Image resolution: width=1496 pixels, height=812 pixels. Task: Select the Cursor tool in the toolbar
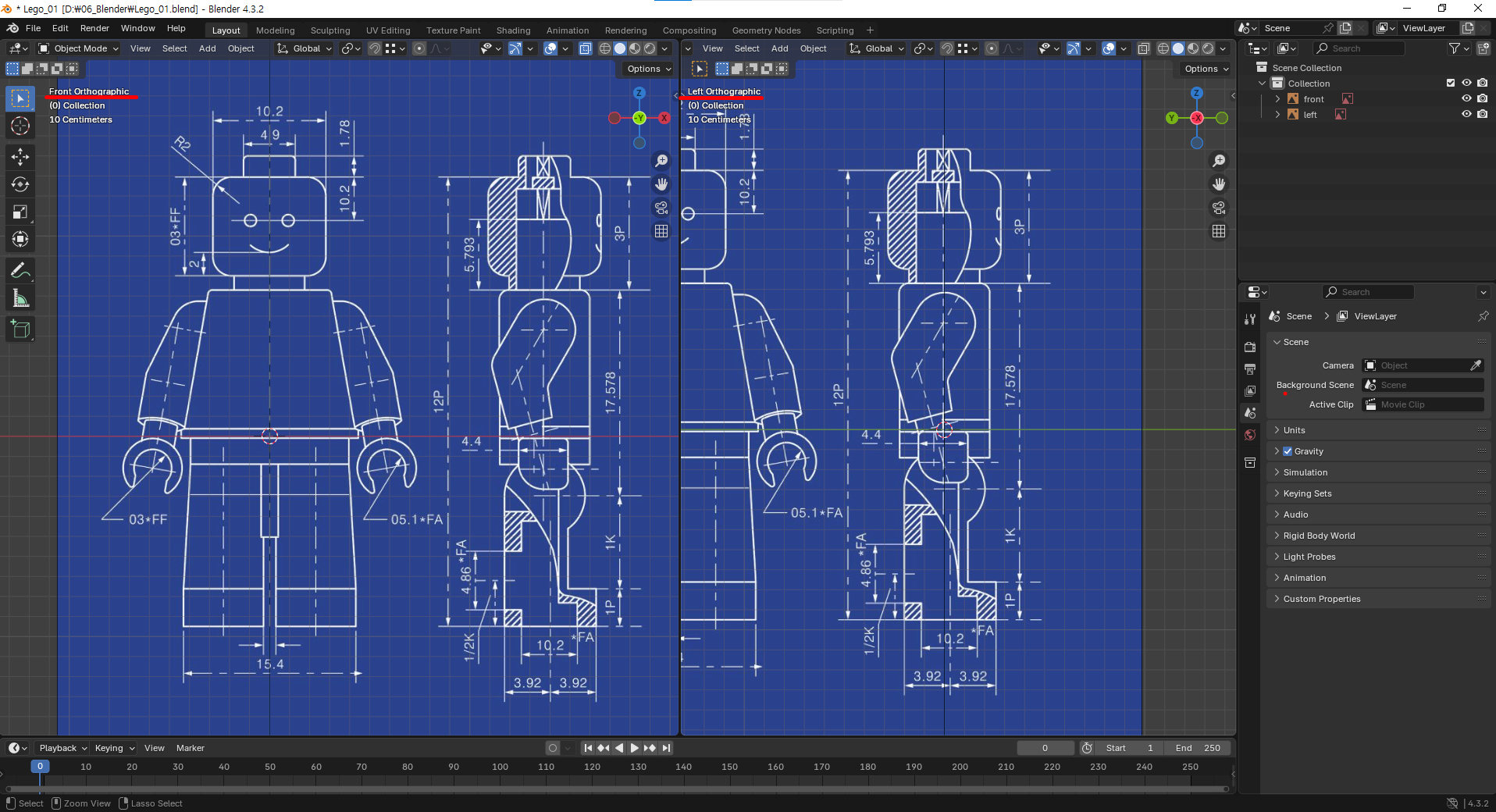[20, 126]
